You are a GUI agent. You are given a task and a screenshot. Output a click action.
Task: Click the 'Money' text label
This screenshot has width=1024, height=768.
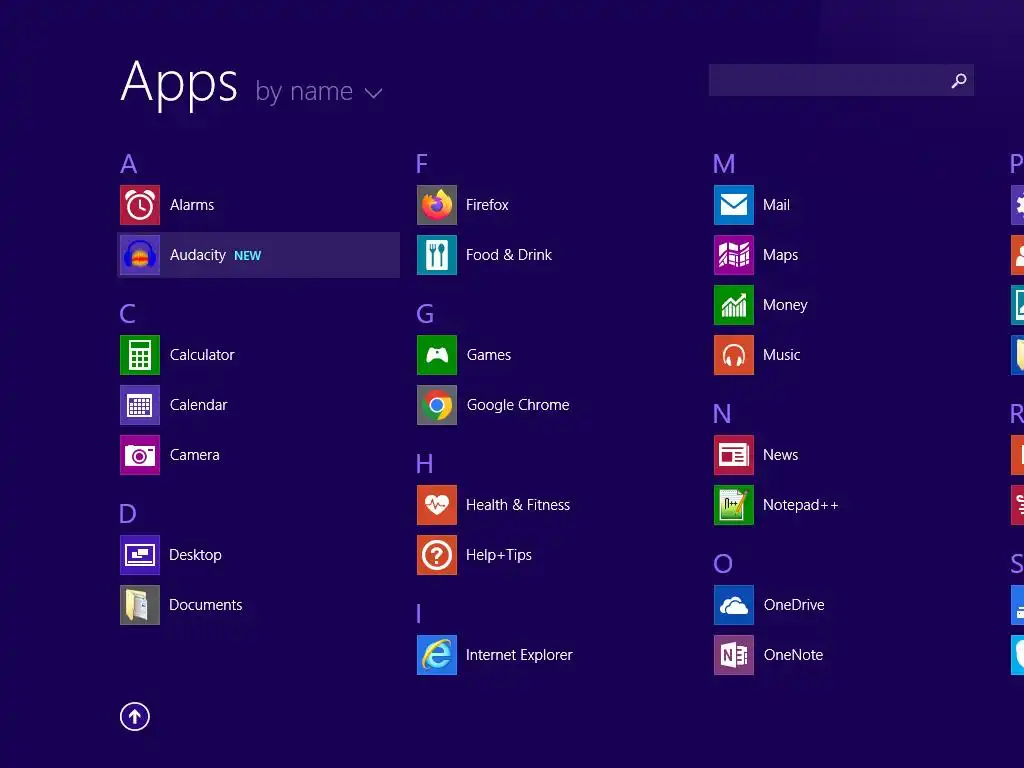click(785, 305)
